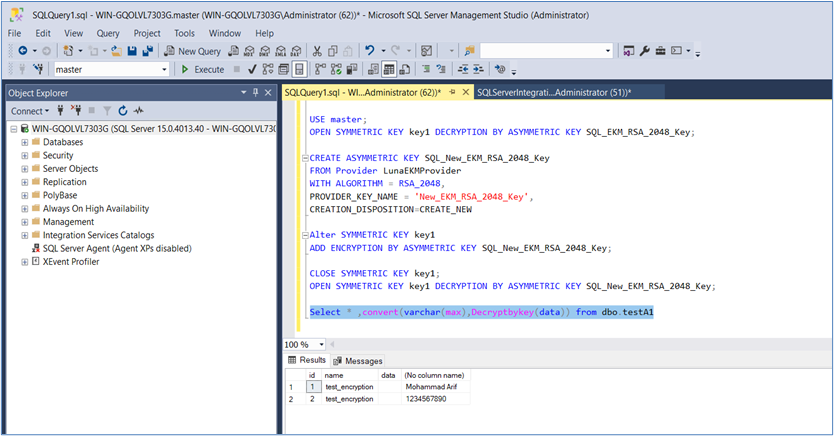Refresh Object Explorer
Screen dimensions: 834x436
[x=123, y=111]
